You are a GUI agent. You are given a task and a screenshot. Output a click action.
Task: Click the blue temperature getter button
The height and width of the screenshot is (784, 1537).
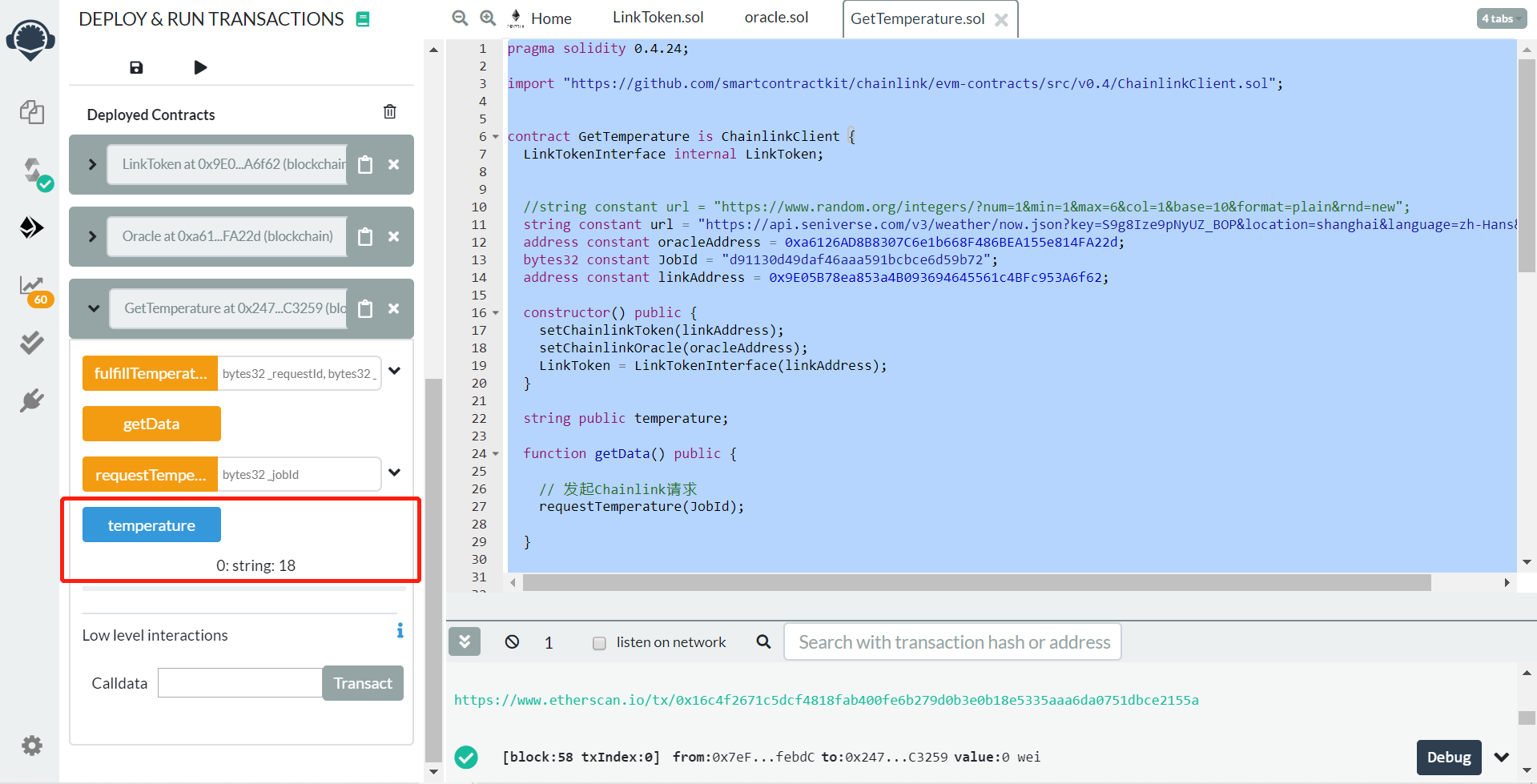151,525
